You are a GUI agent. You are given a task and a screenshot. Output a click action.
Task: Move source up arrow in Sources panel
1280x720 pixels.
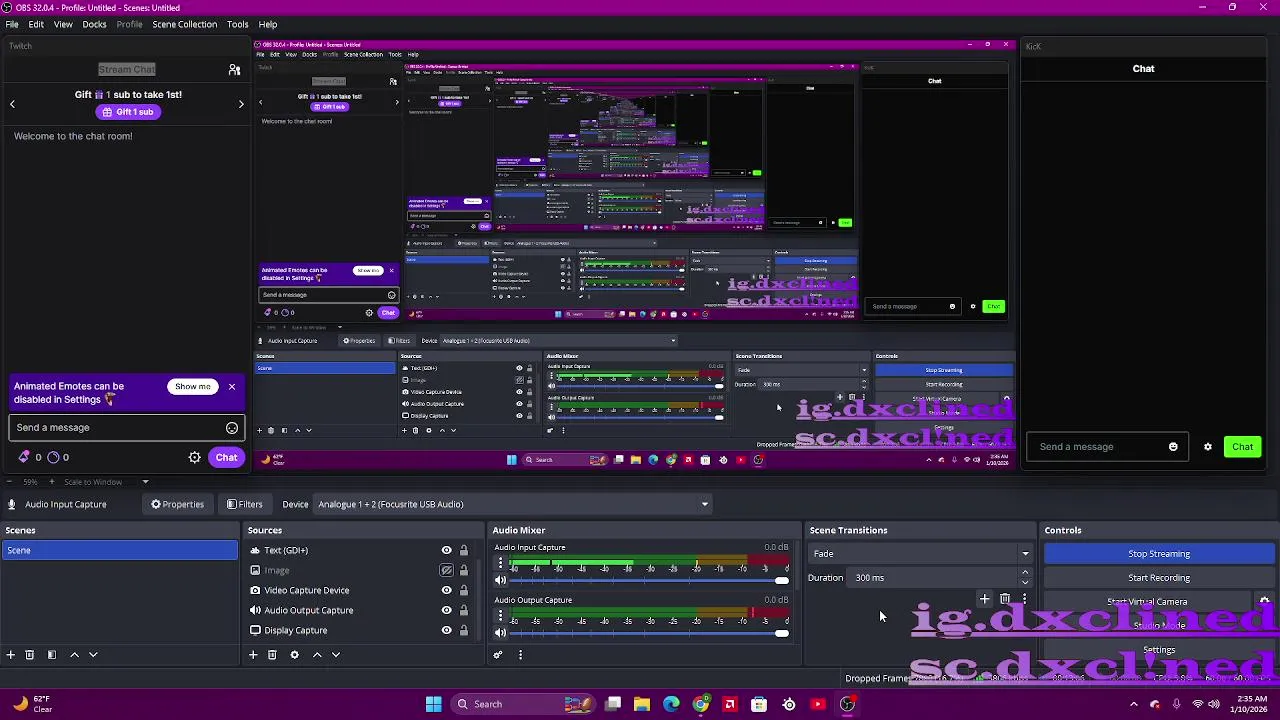[x=317, y=655]
